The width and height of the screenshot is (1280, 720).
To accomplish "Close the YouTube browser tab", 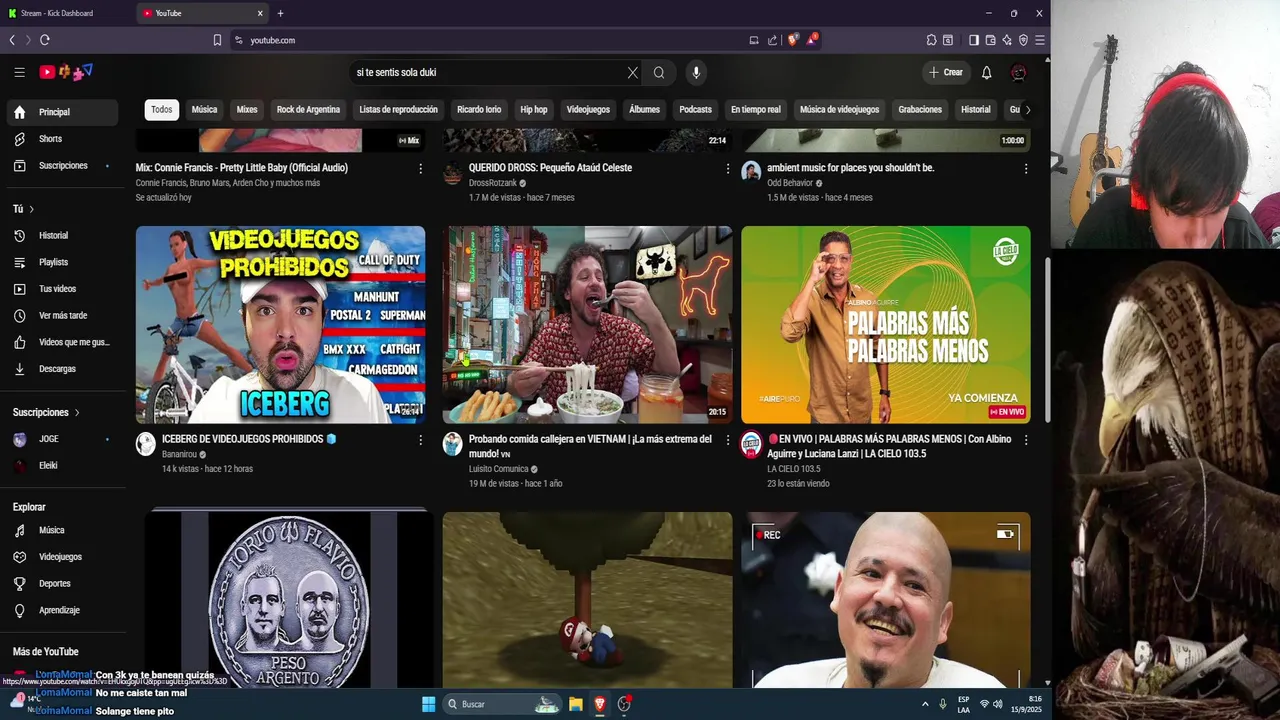I will click(x=260, y=13).
